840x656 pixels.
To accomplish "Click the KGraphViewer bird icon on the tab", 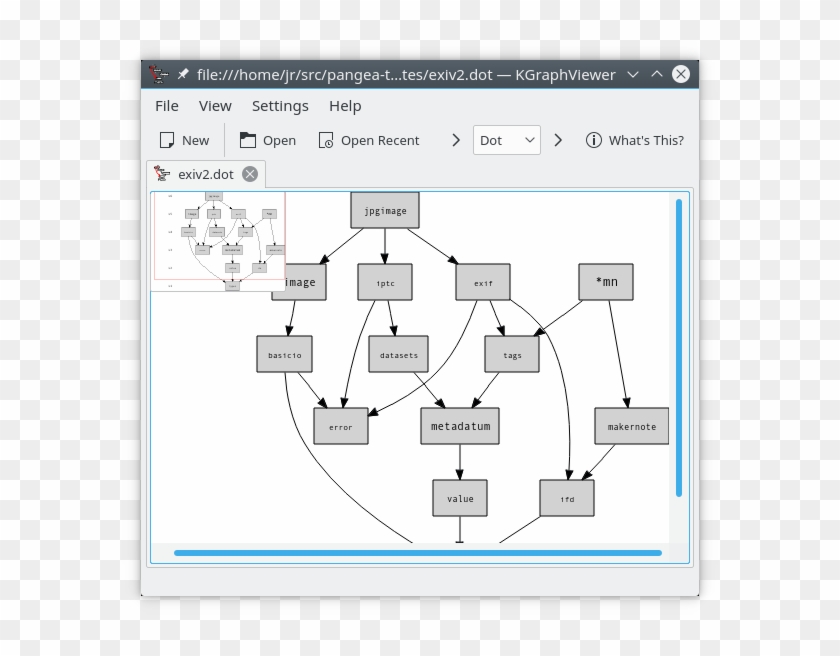I will coord(163,173).
